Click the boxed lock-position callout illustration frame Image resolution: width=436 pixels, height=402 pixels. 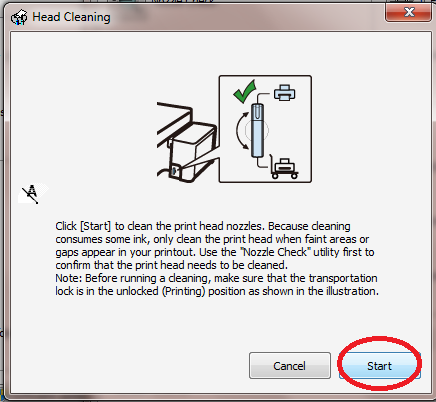coord(265,129)
